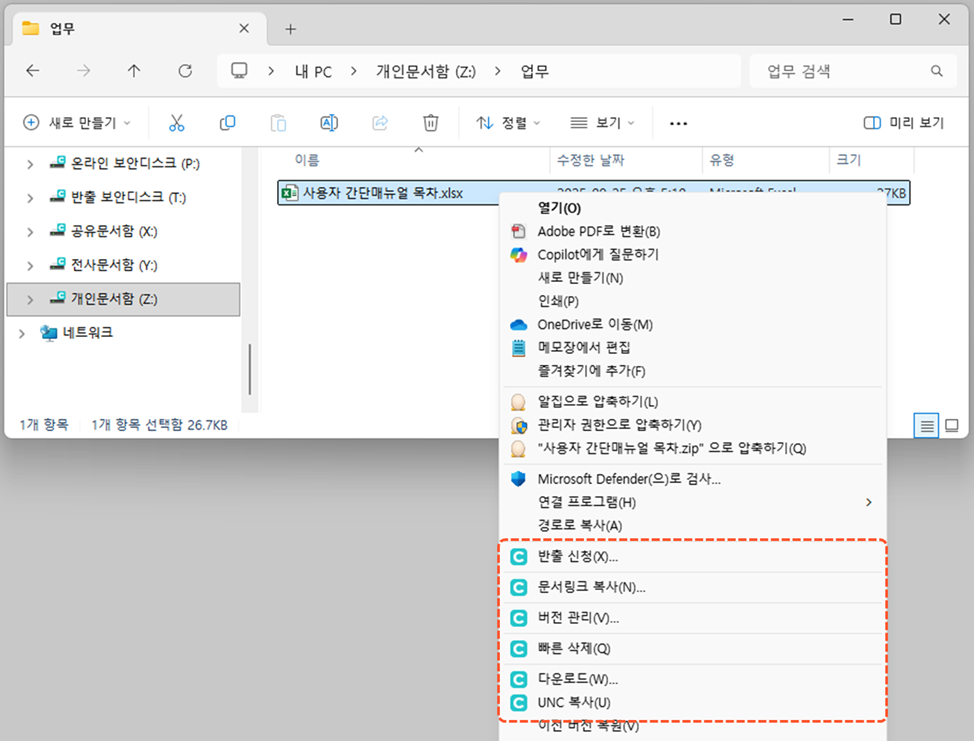Open the See more ellipsis toolbar menu
Image resolution: width=974 pixels, height=741 pixels.
click(678, 123)
